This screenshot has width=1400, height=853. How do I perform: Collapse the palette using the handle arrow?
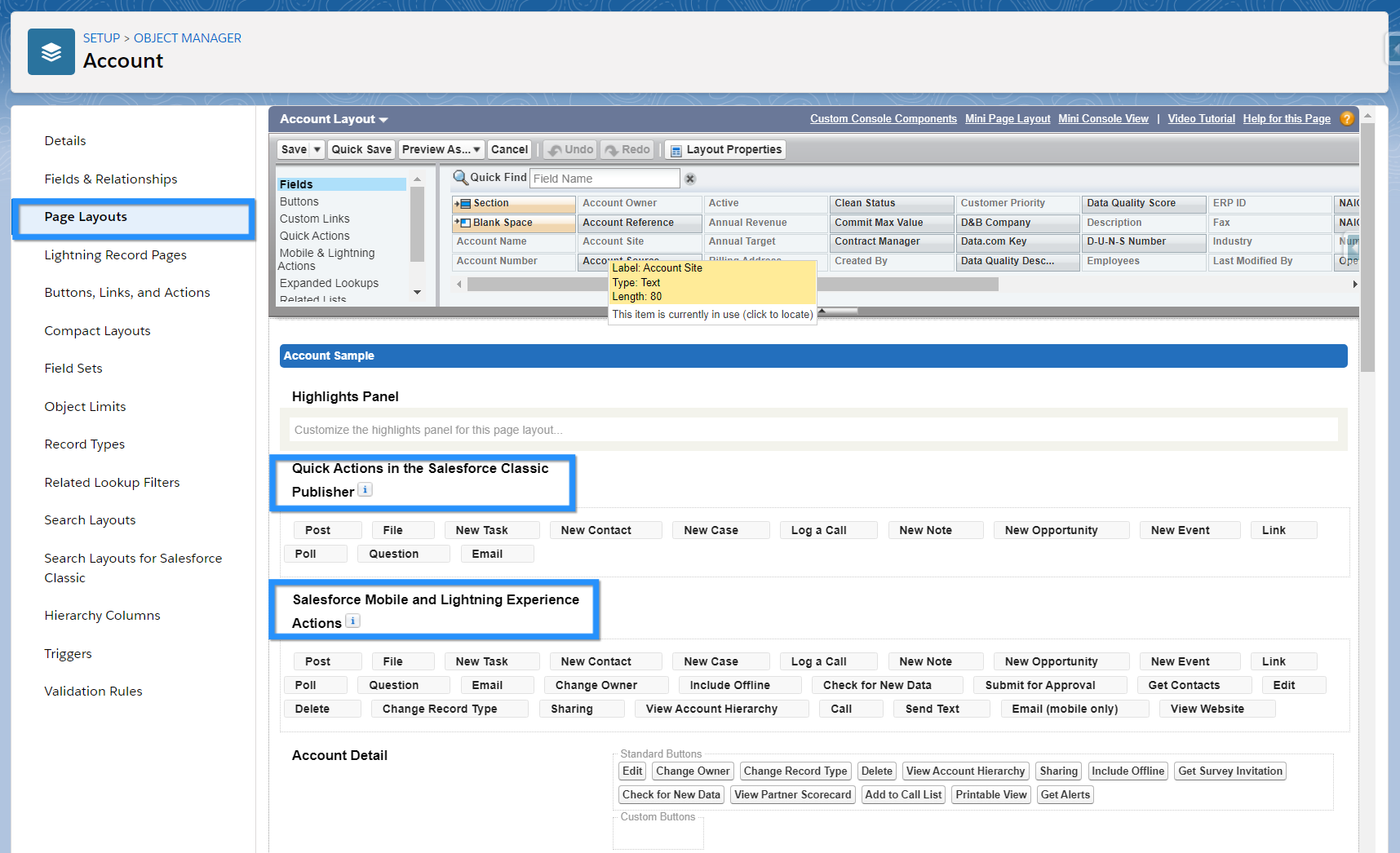click(822, 311)
